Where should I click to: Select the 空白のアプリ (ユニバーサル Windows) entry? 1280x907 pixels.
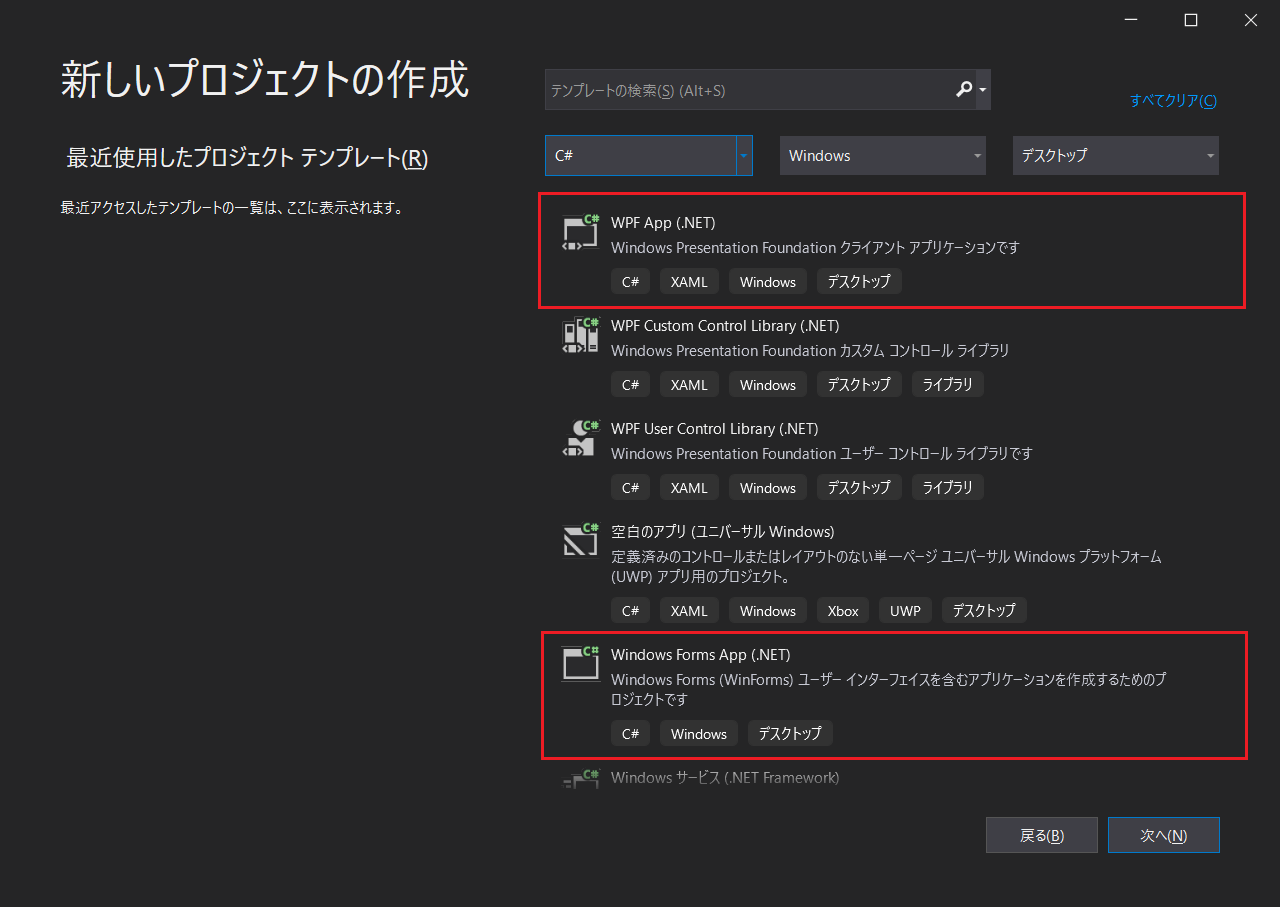pos(722,531)
